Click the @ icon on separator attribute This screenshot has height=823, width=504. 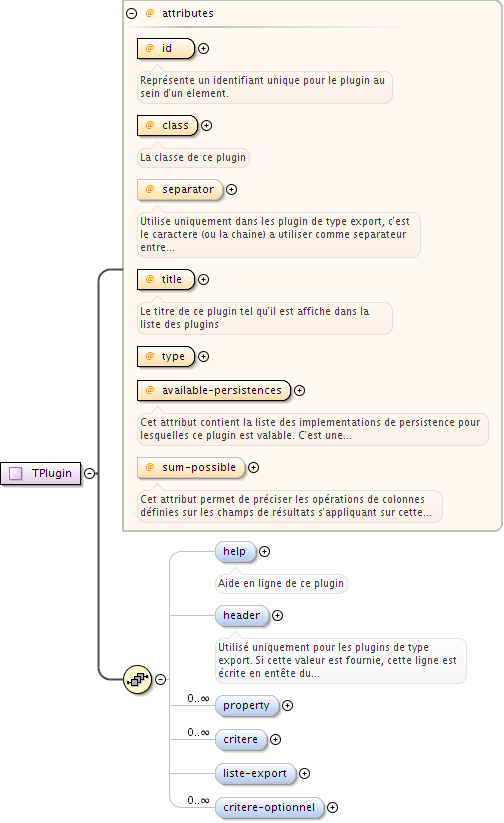coord(150,189)
